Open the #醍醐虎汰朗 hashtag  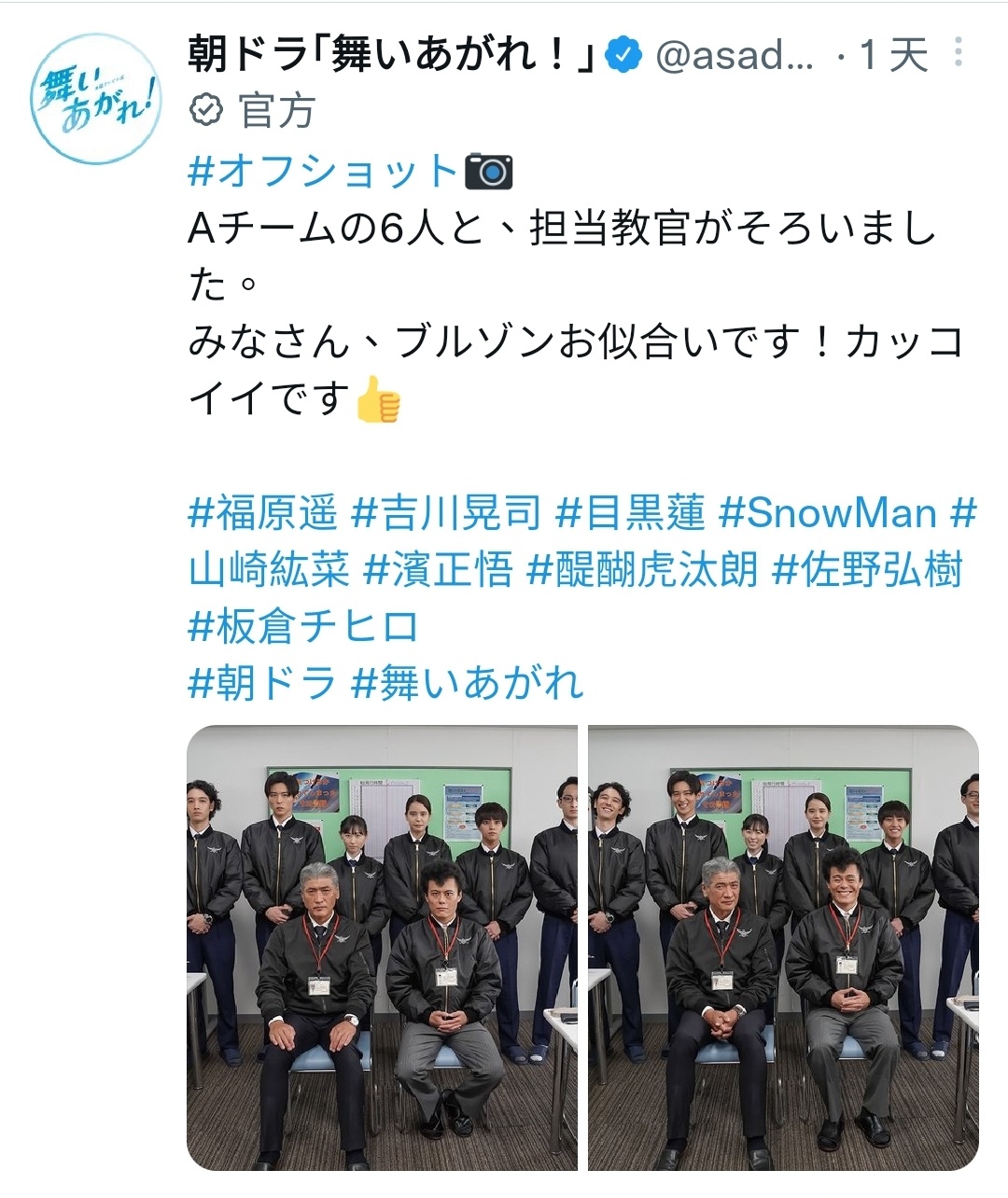click(643, 570)
